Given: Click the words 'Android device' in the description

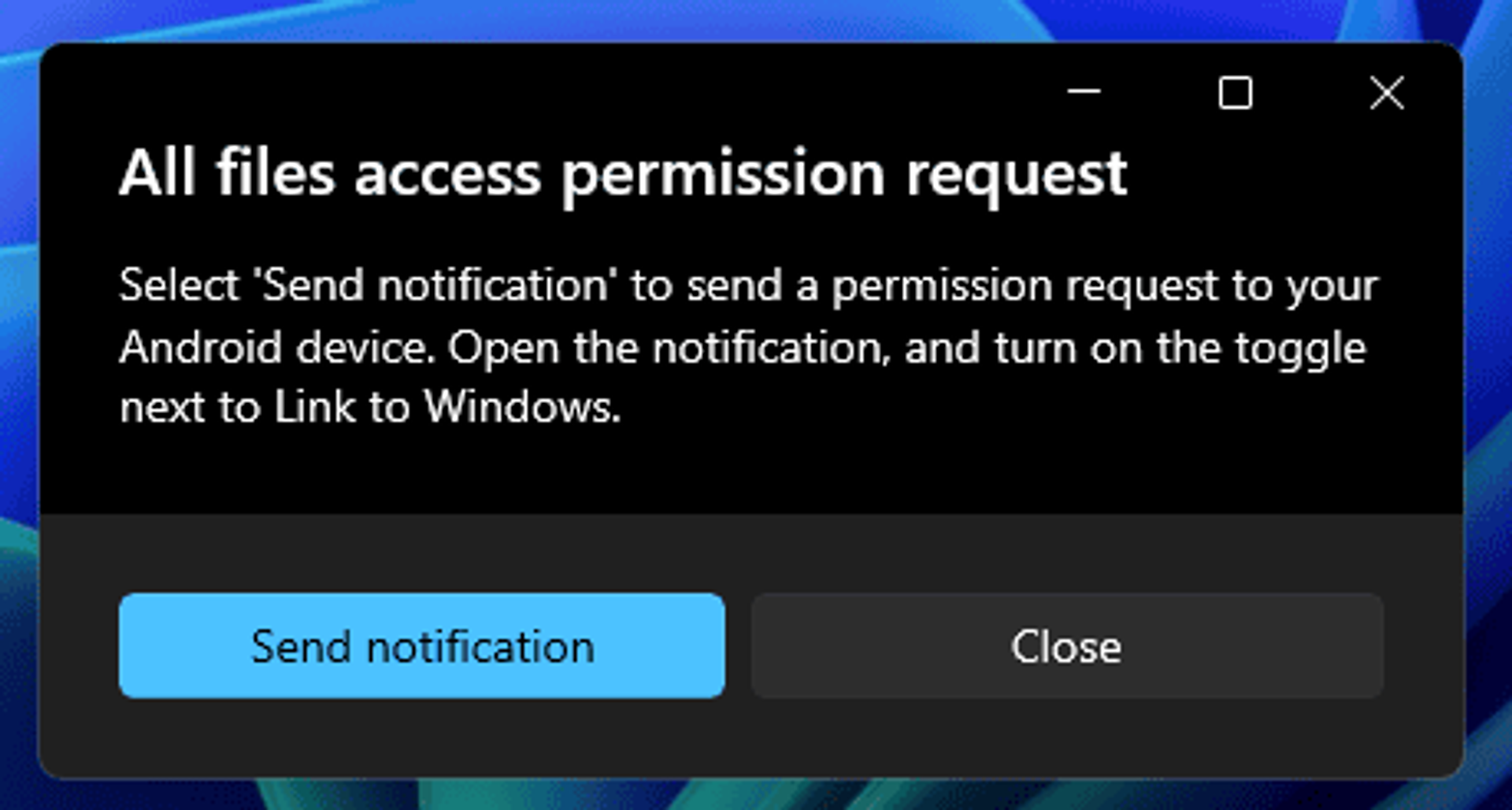Looking at the screenshot, I should coord(273,347).
